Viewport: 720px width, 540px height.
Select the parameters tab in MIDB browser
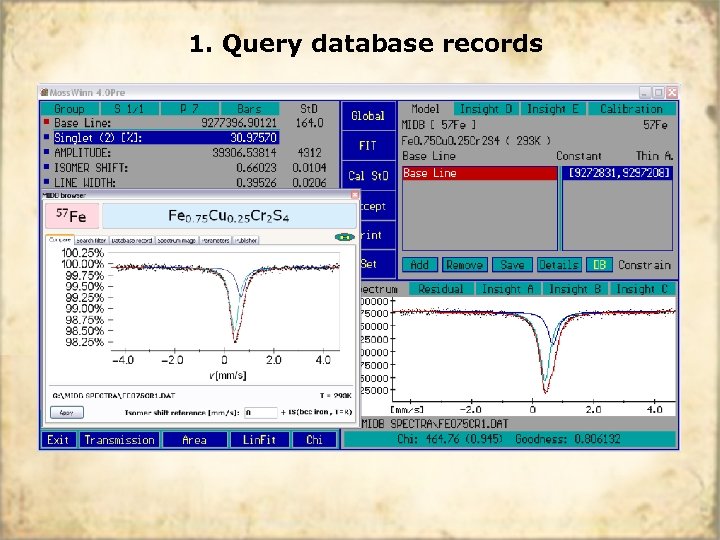point(216,240)
